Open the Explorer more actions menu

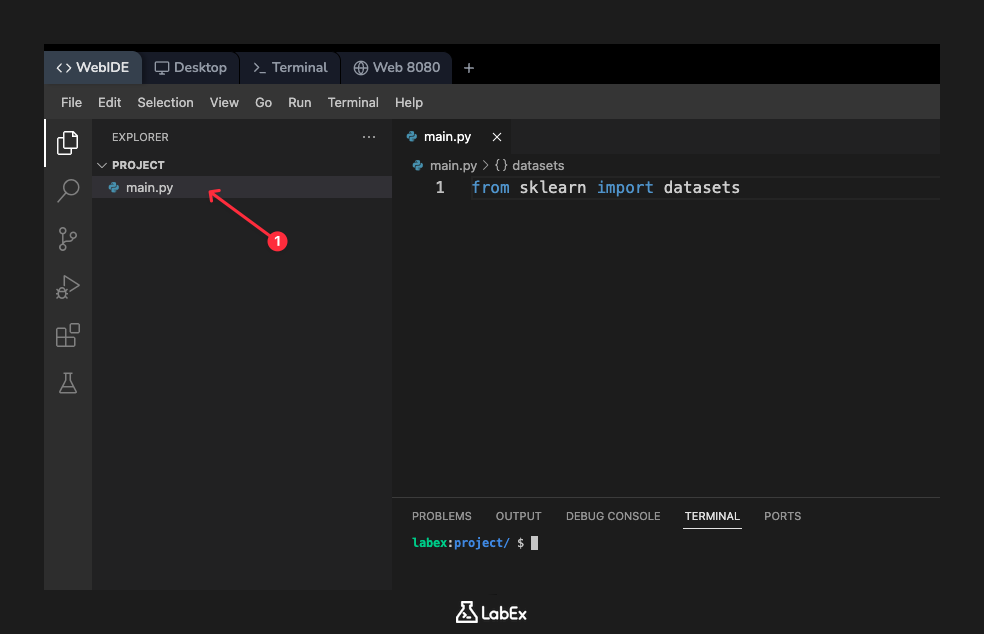369,137
